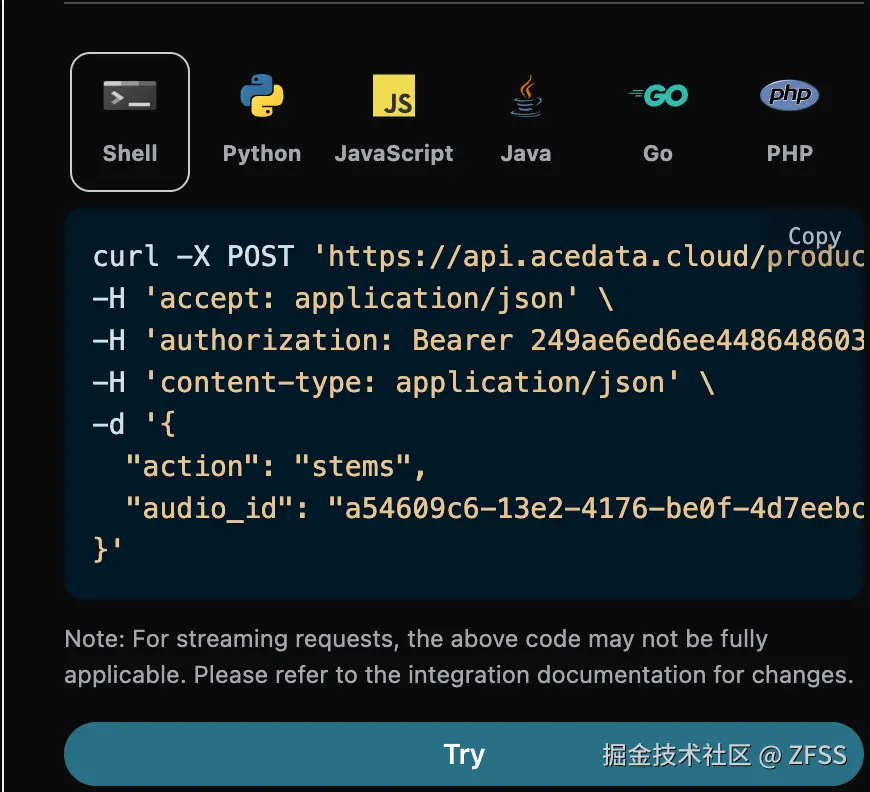
Task: Click the authorization Bearer token line
Action: click(478, 341)
